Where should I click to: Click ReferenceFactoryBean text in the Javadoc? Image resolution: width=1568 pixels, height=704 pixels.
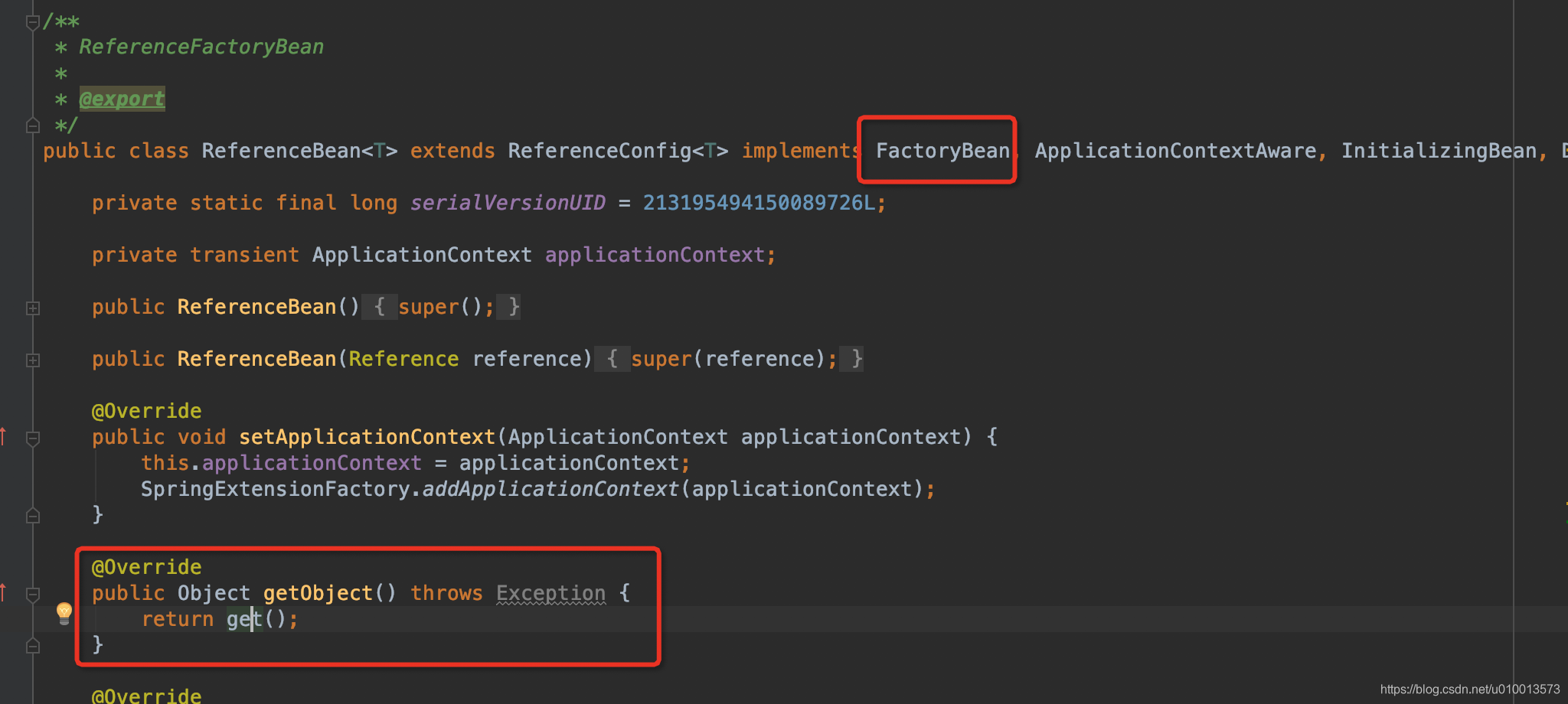point(201,47)
